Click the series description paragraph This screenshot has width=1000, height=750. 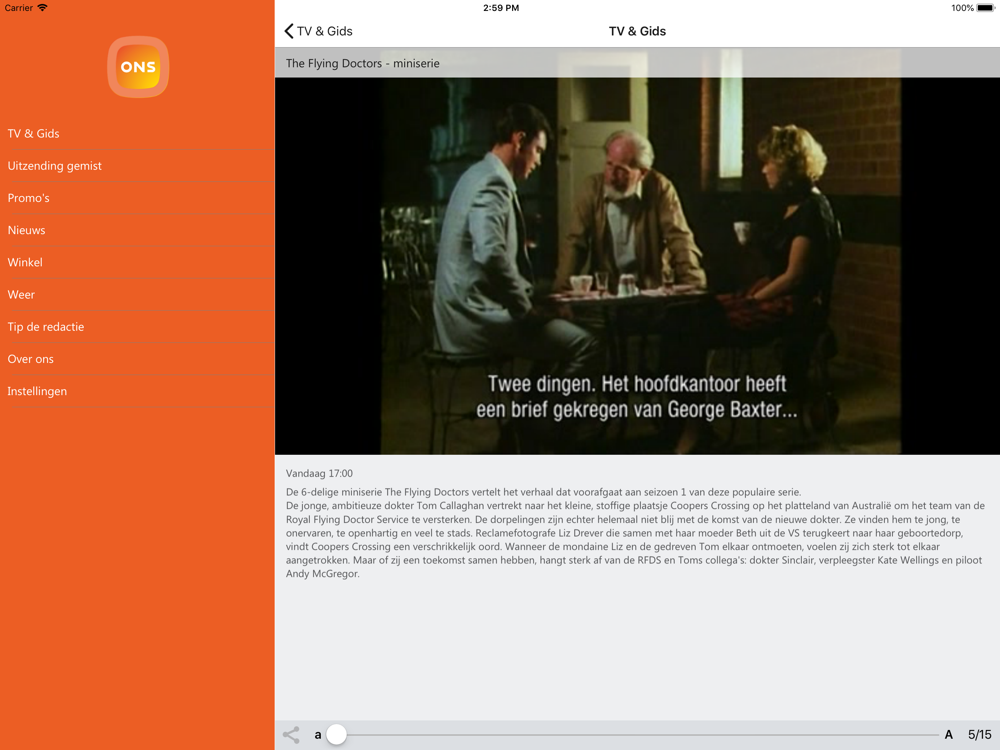[635, 533]
